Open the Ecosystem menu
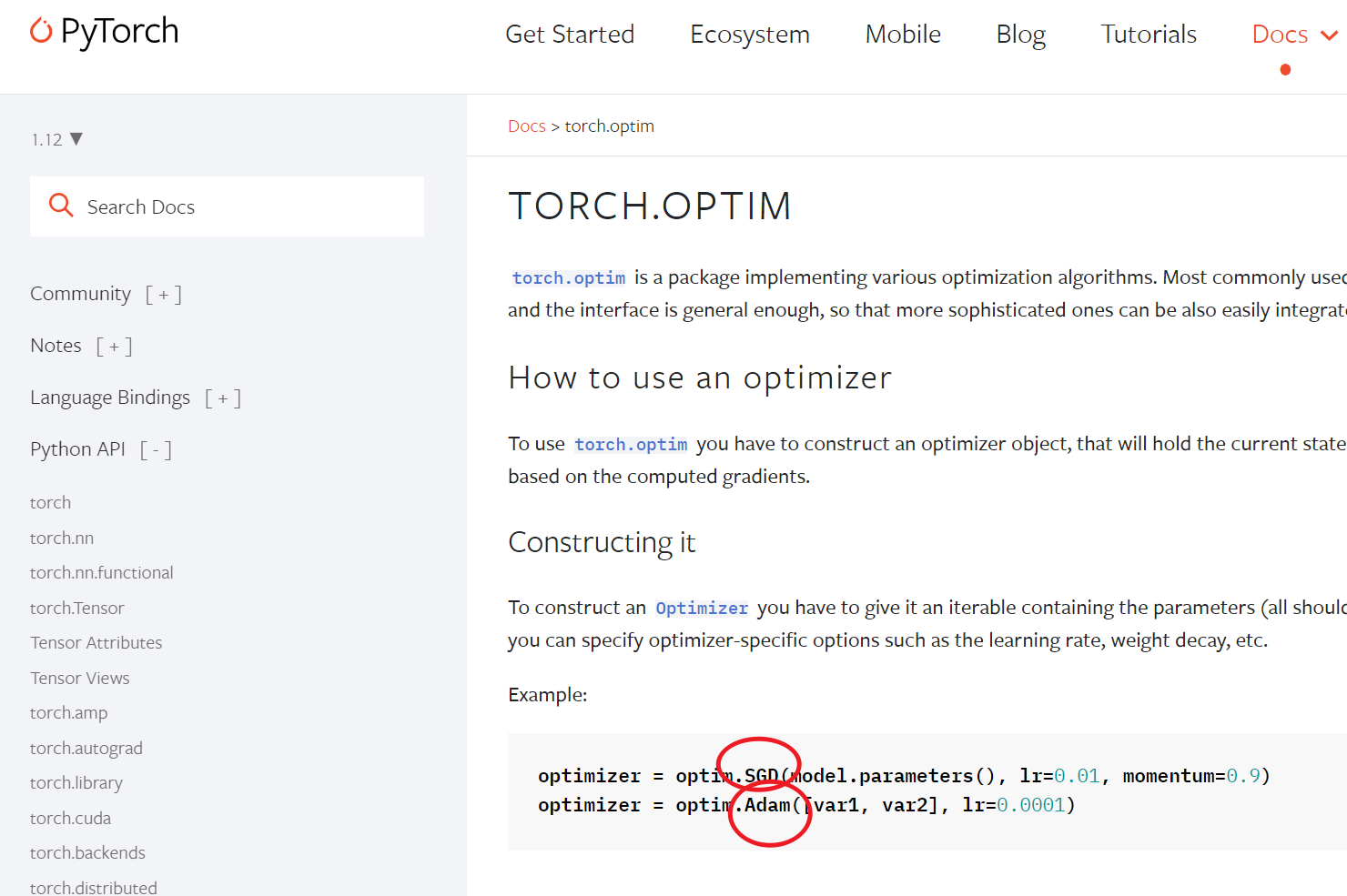This screenshot has width=1347, height=896. 750,35
